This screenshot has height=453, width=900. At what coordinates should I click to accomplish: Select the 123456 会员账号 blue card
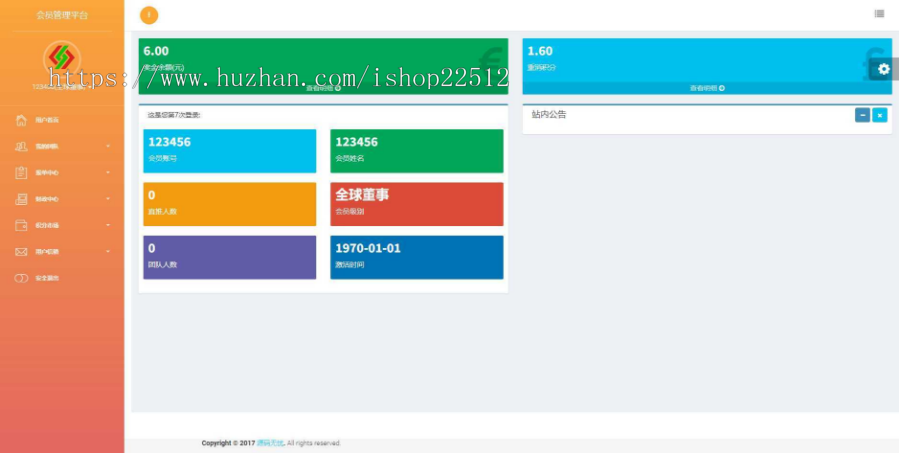point(230,151)
